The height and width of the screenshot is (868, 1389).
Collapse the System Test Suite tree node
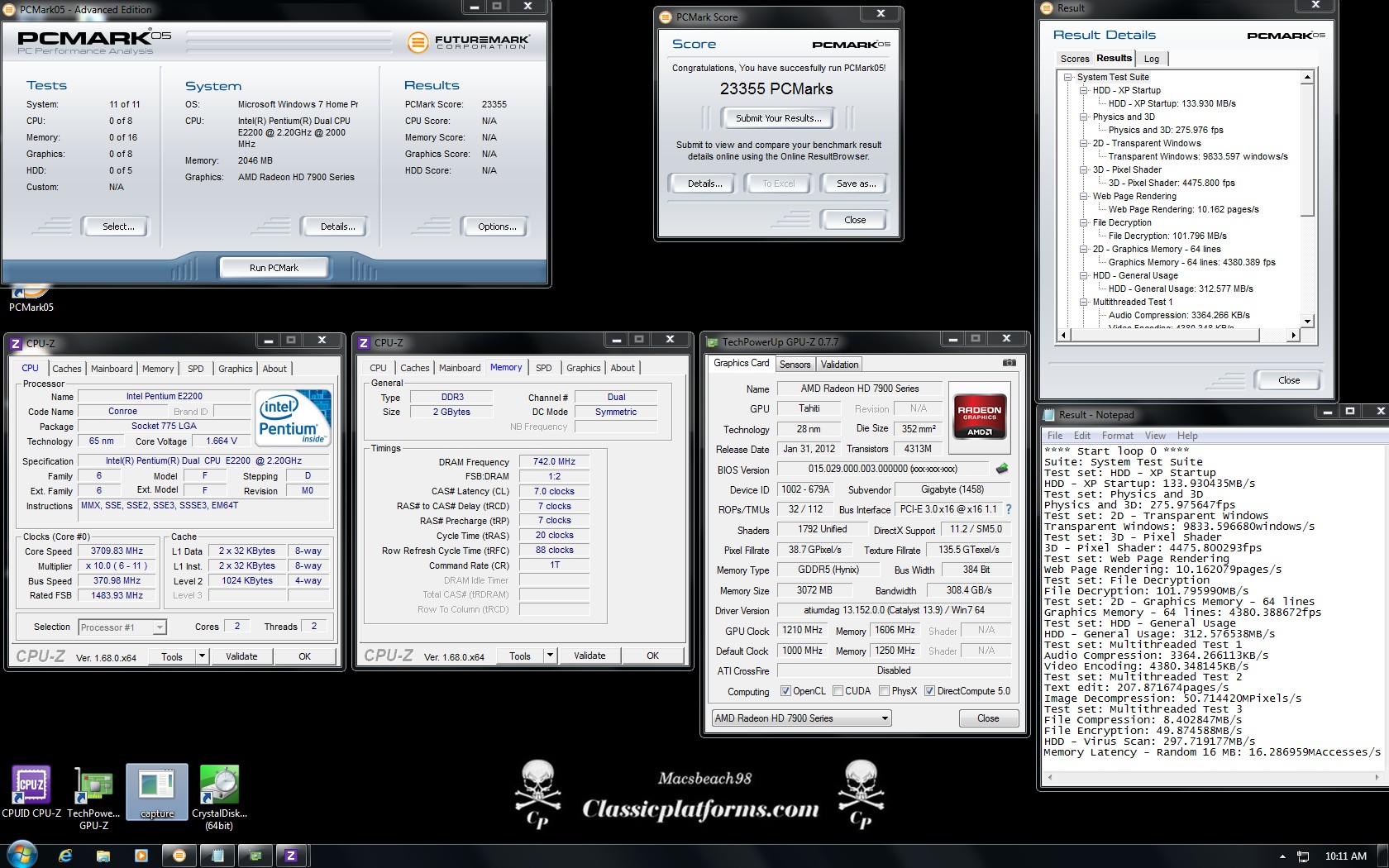1068,77
